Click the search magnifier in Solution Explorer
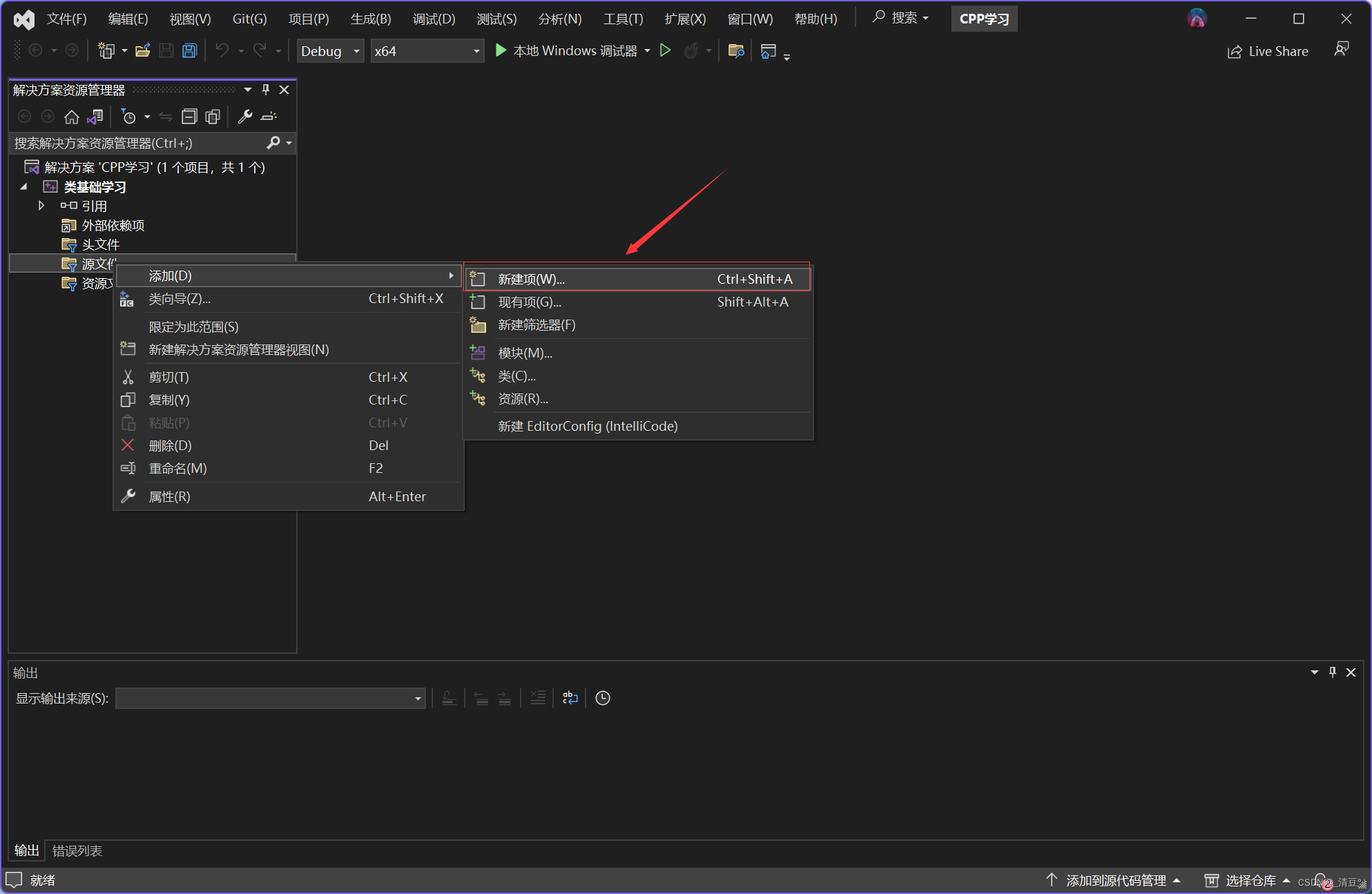The width and height of the screenshot is (1372, 894). click(x=273, y=143)
